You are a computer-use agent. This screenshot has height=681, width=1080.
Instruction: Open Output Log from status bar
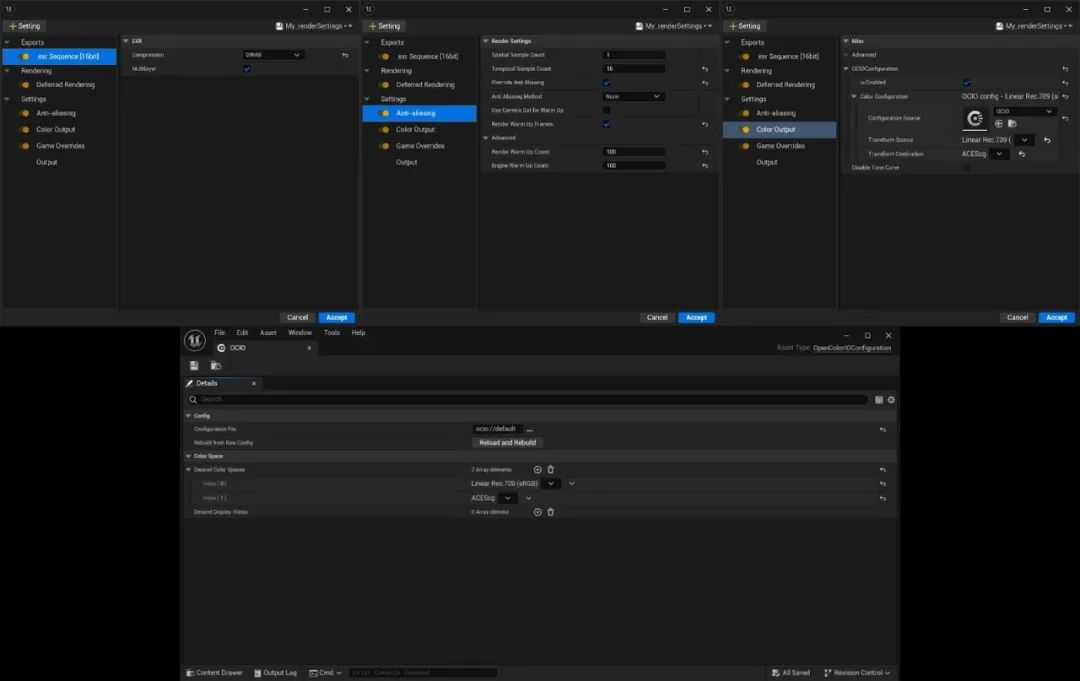[x=276, y=673]
